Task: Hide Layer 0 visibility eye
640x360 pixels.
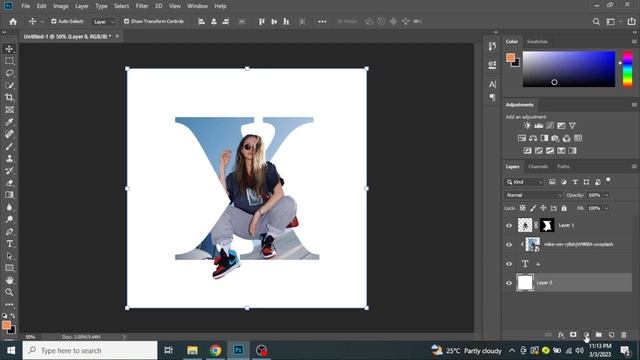Action: tap(509, 283)
